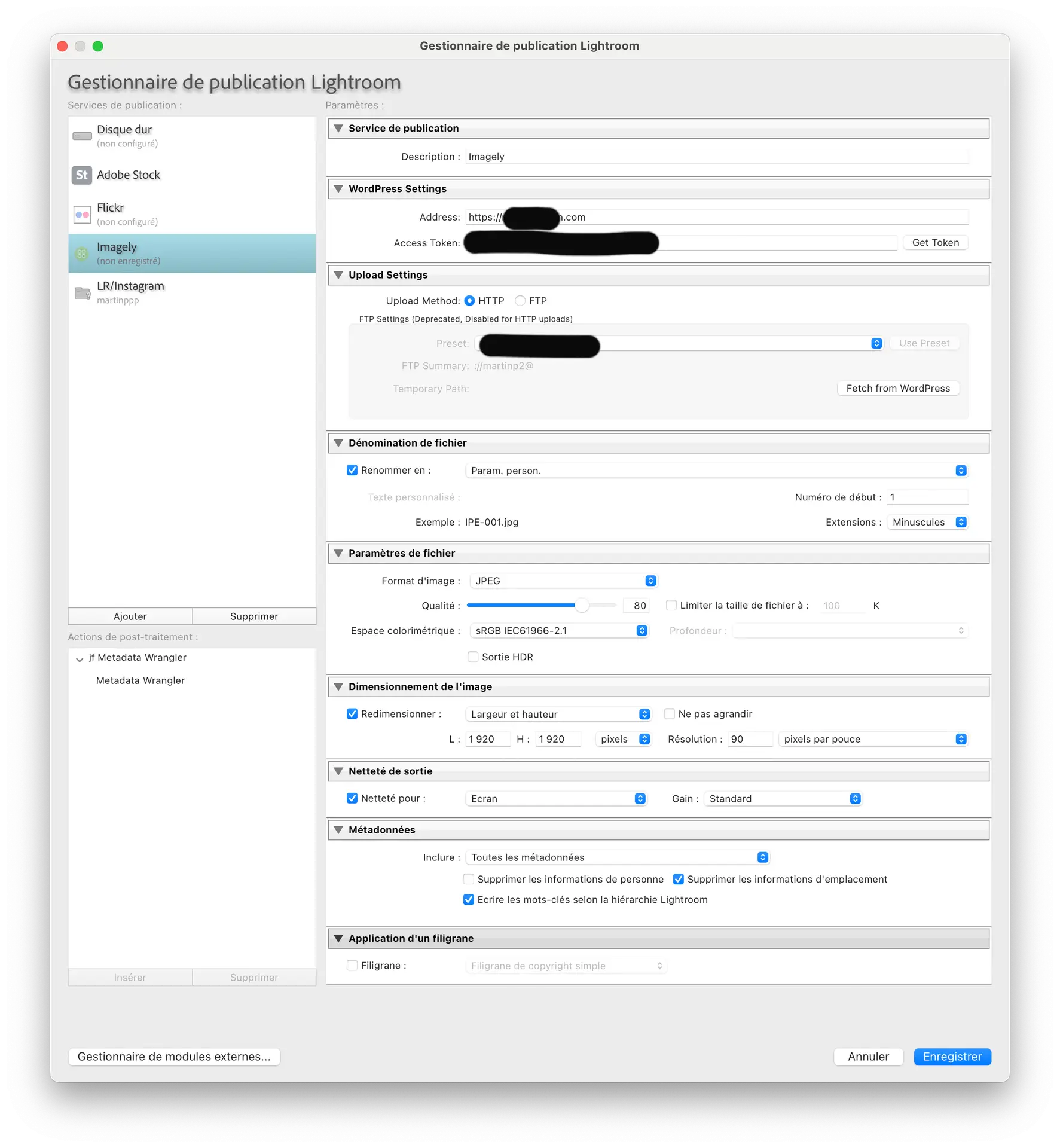This screenshot has width=1060, height=1148.
Task: Click the Description text field
Action: [716, 157]
